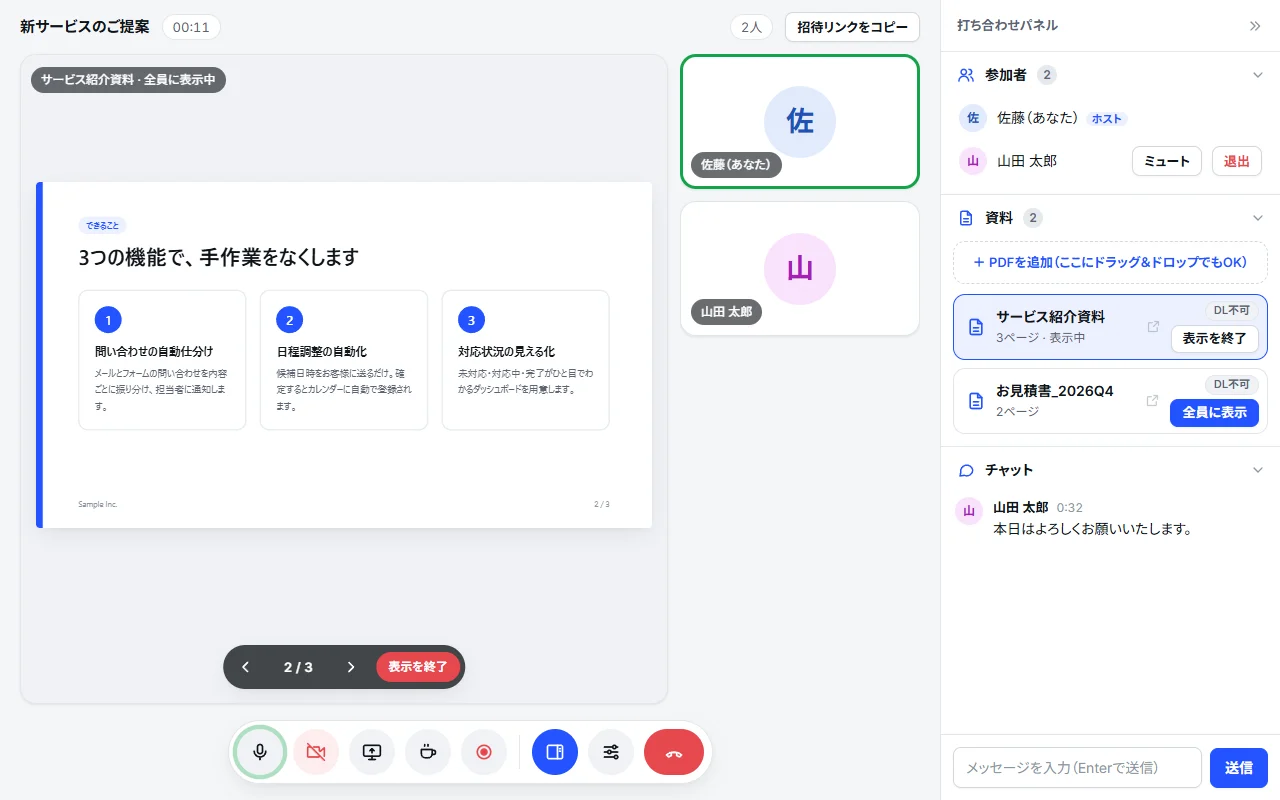Advance to the next slide

pos(351,667)
